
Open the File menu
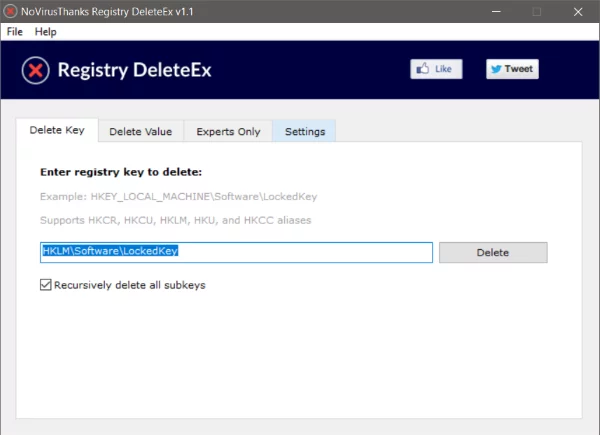click(x=15, y=32)
